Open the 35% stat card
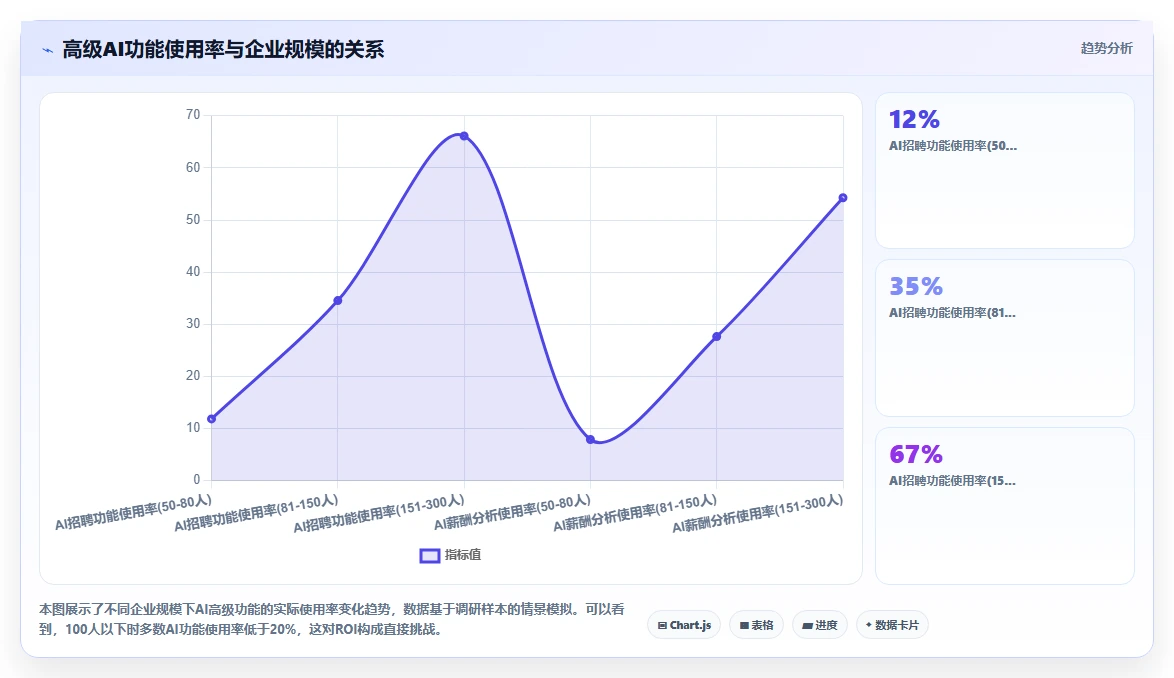The image size is (1174, 678). tap(1005, 338)
